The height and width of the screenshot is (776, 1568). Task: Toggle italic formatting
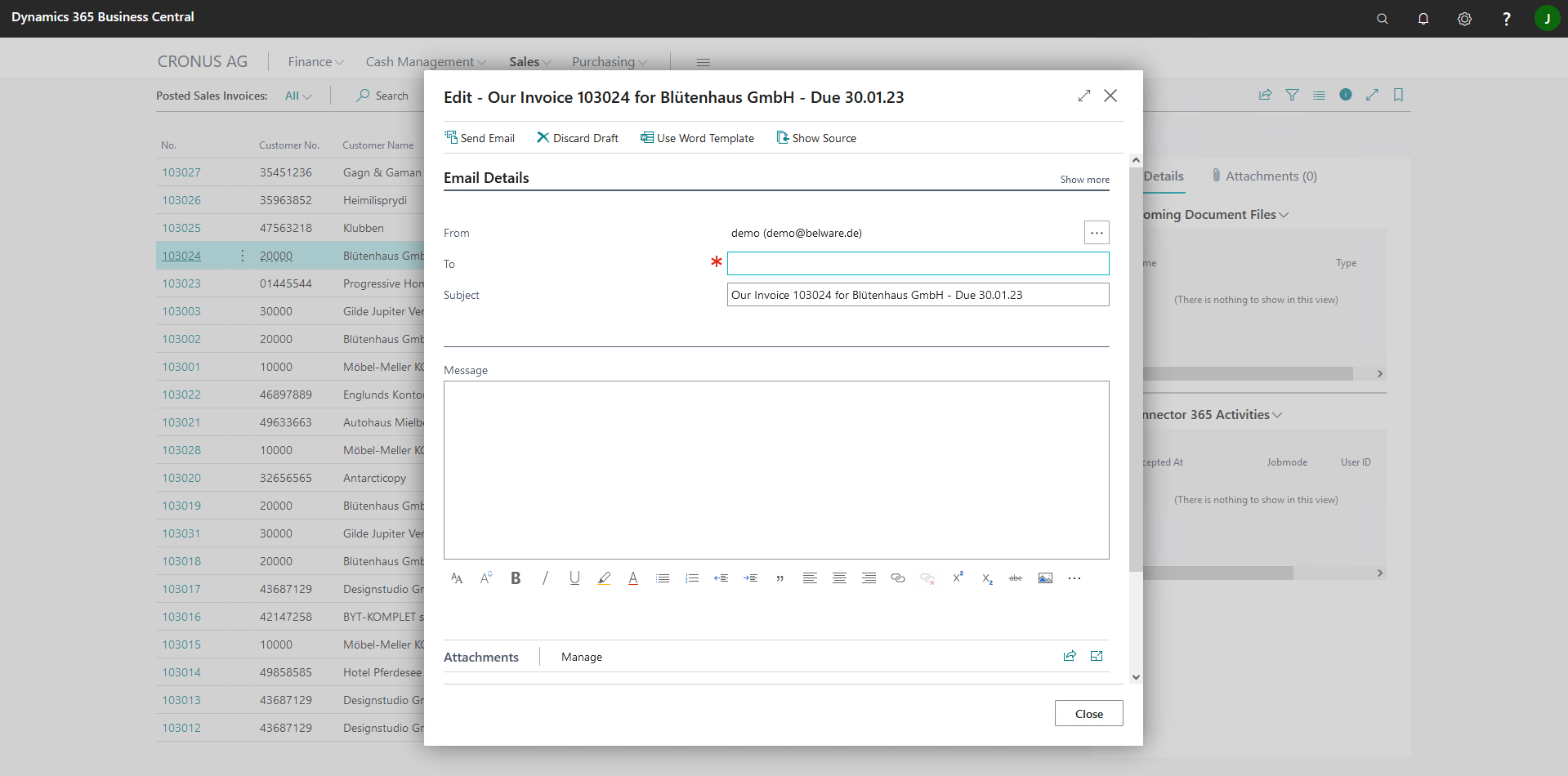point(545,578)
